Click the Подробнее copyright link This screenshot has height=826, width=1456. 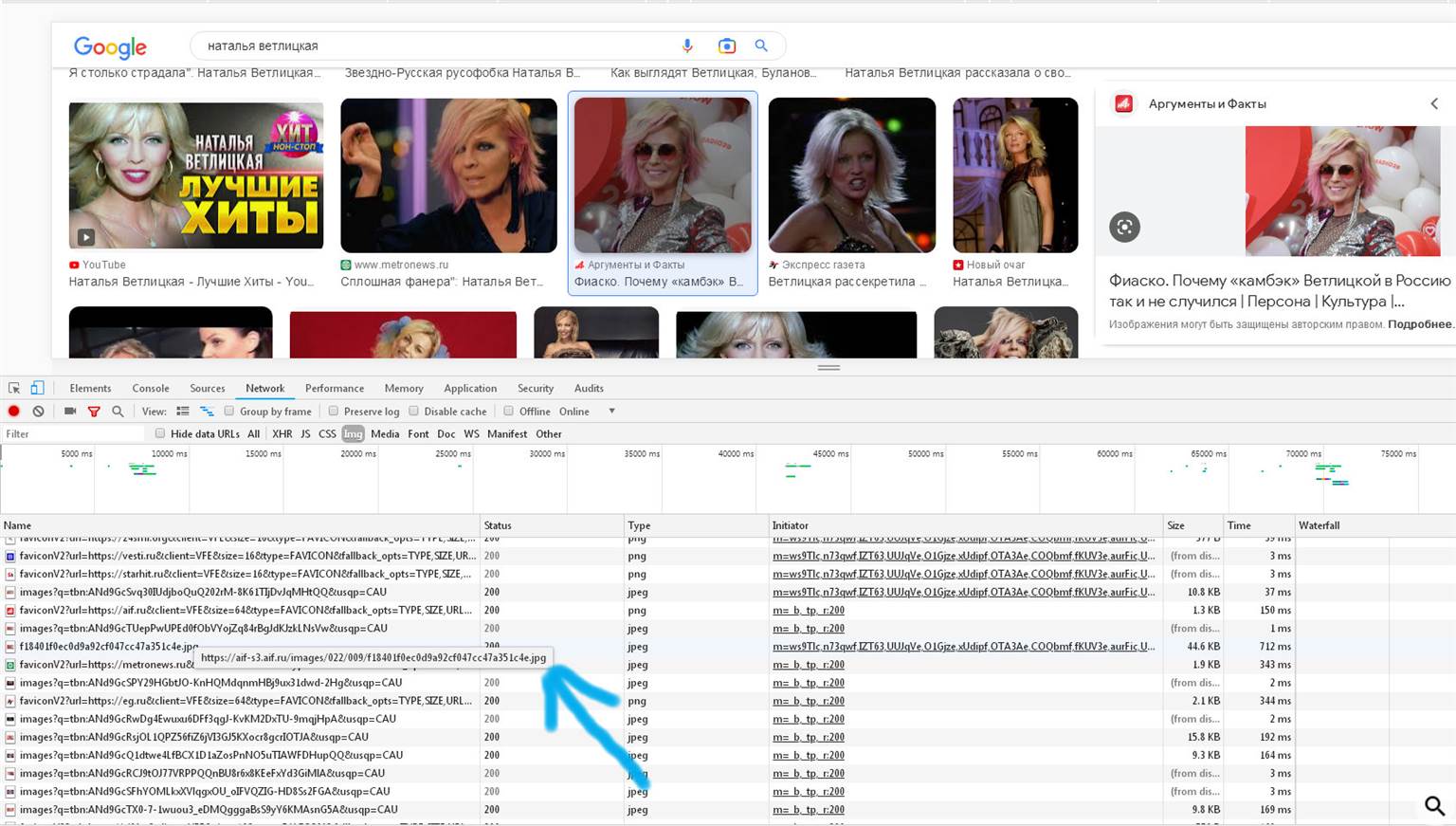1419,324
